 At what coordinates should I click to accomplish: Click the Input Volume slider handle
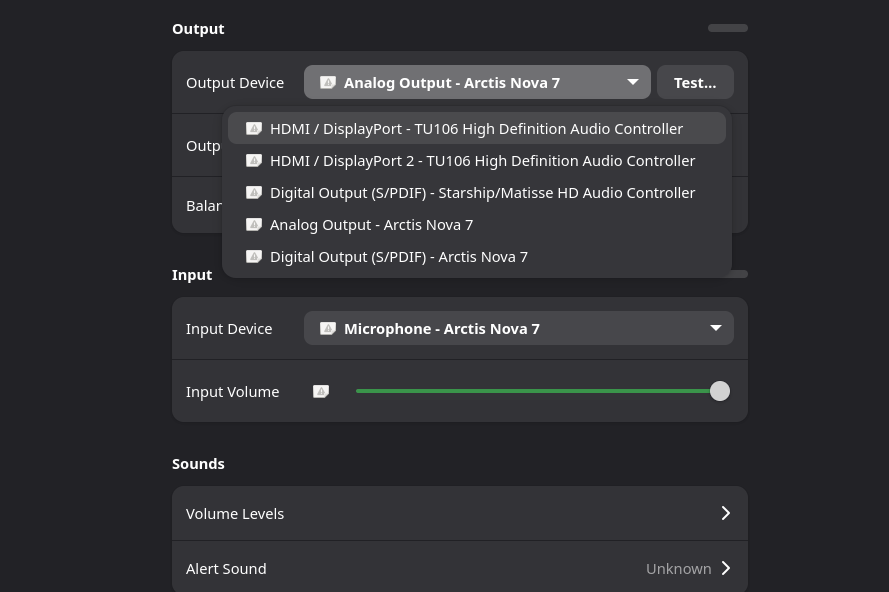720,392
